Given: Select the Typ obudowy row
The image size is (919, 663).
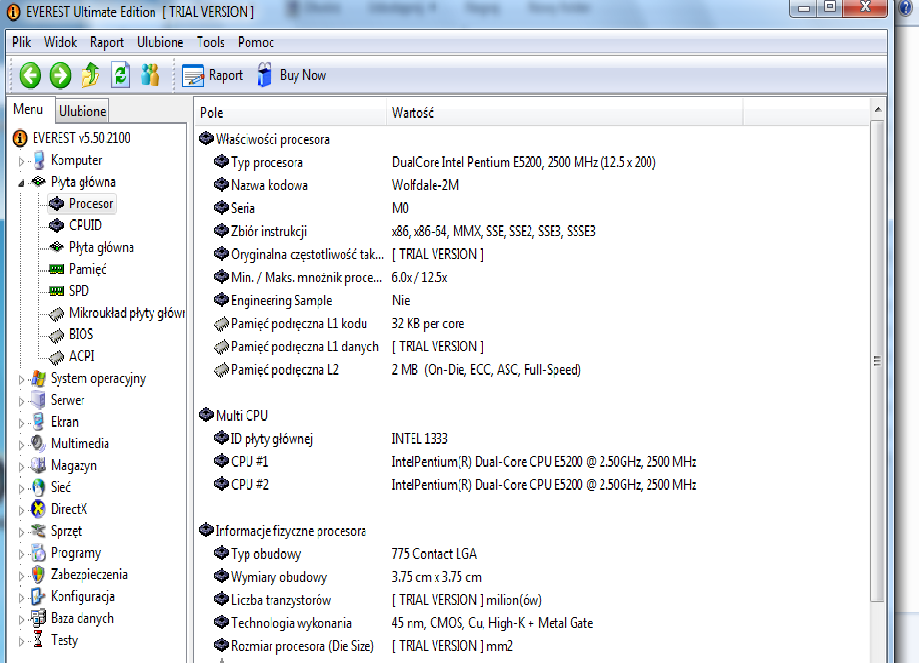Looking at the screenshot, I should coord(345,554).
